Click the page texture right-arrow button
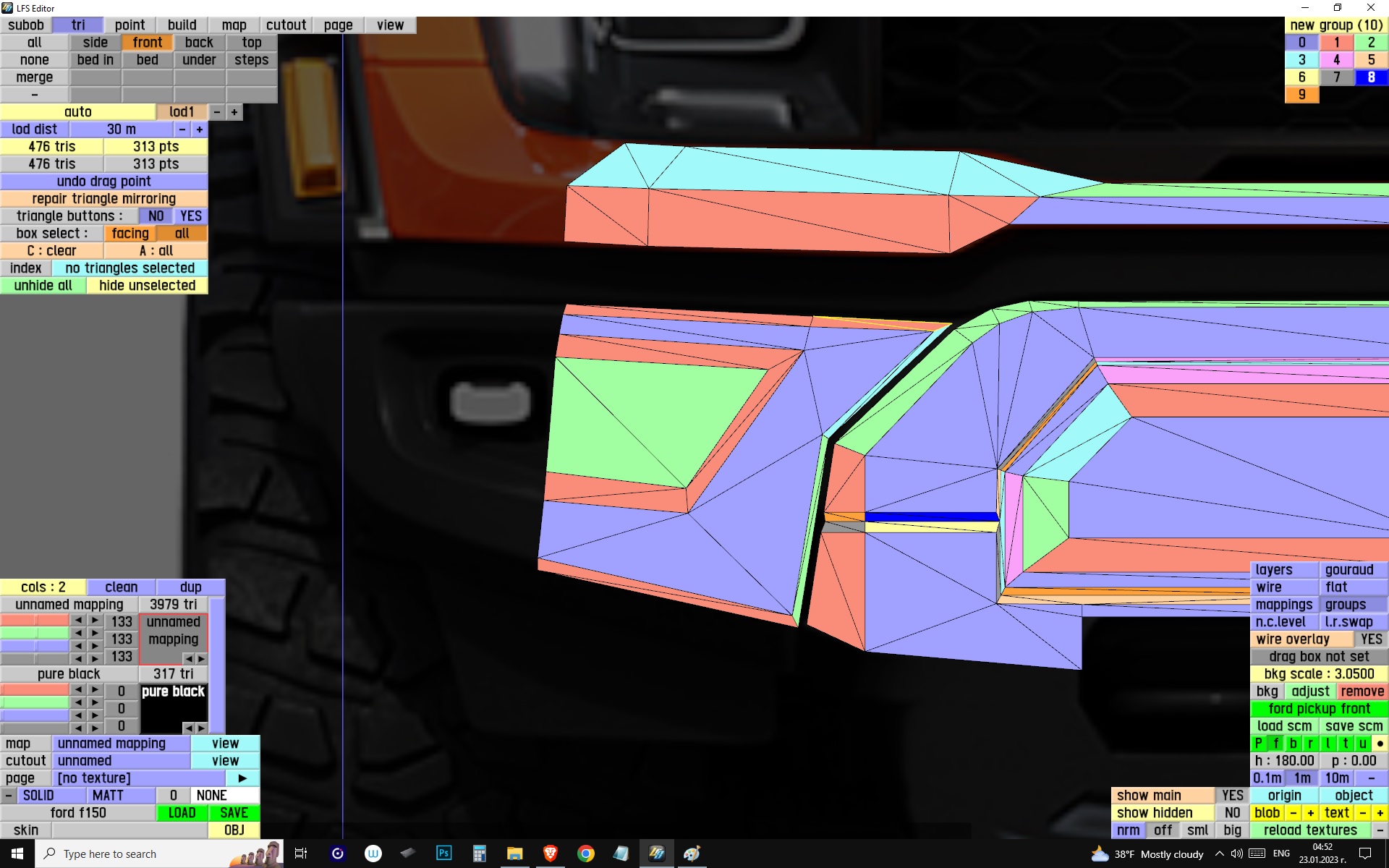1389x868 pixels. point(242,778)
